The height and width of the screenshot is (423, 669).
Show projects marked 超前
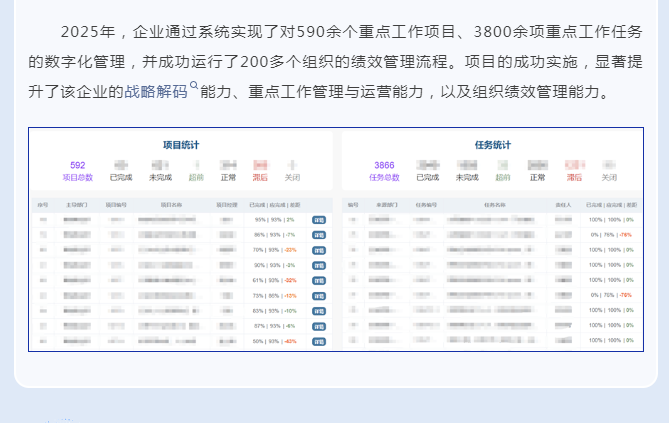coord(196,176)
